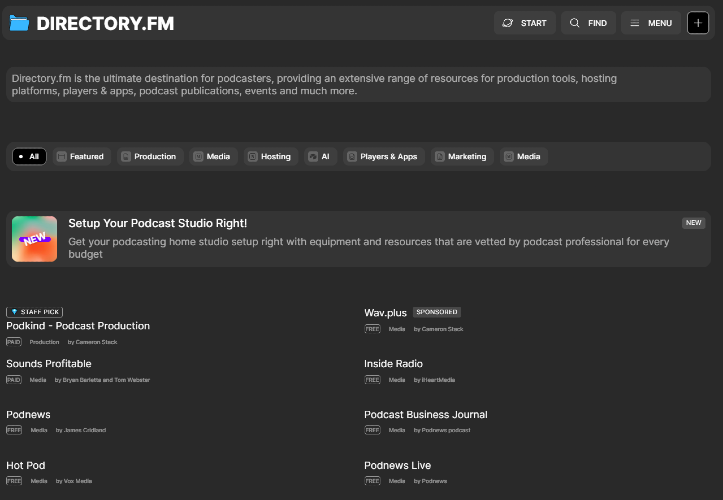The height and width of the screenshot is (500, 723).
Task: Click PAID tag under Sounds Profitable
Action: (14, 380)
